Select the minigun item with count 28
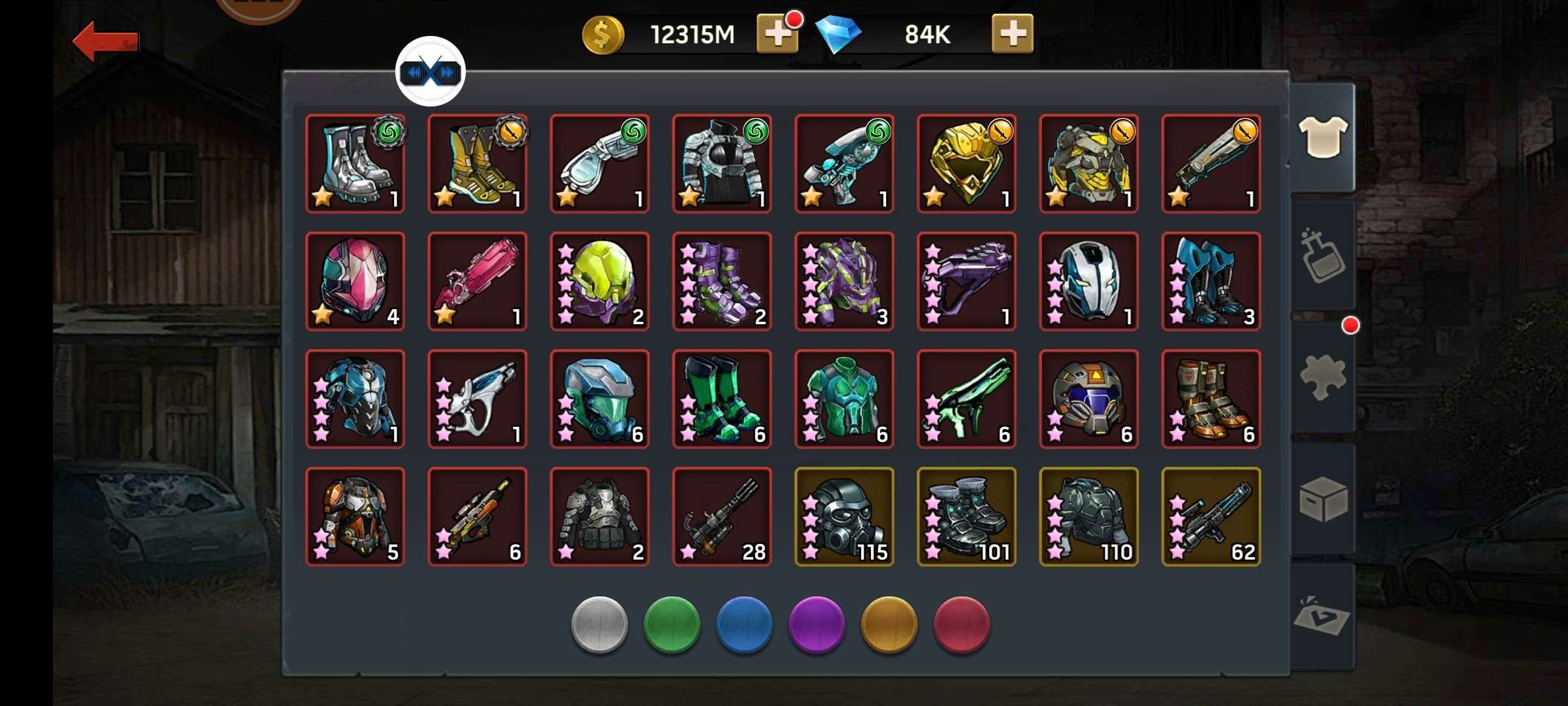This screenshot has height=706, width=1568. coord(722,516)
